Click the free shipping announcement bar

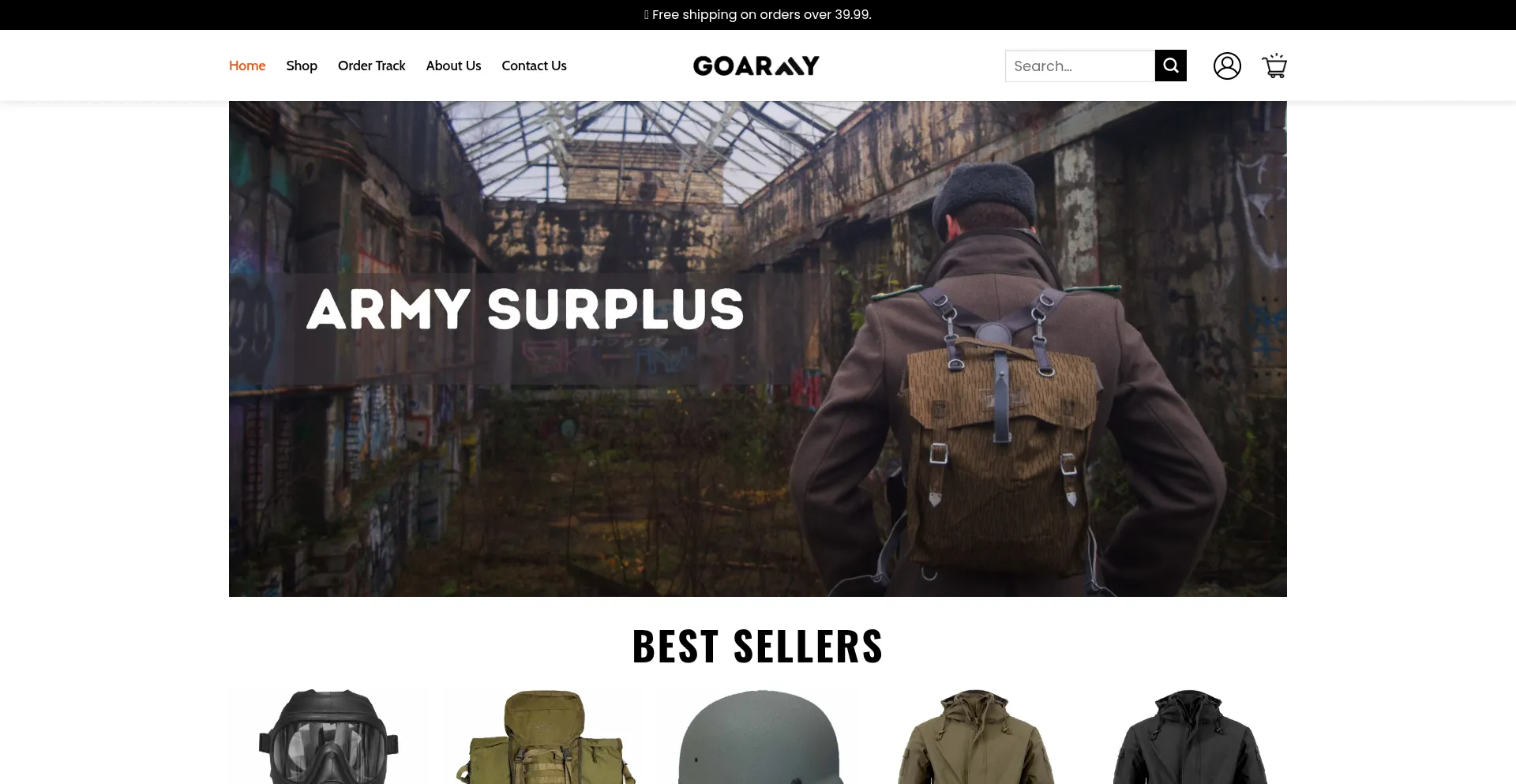758,15
